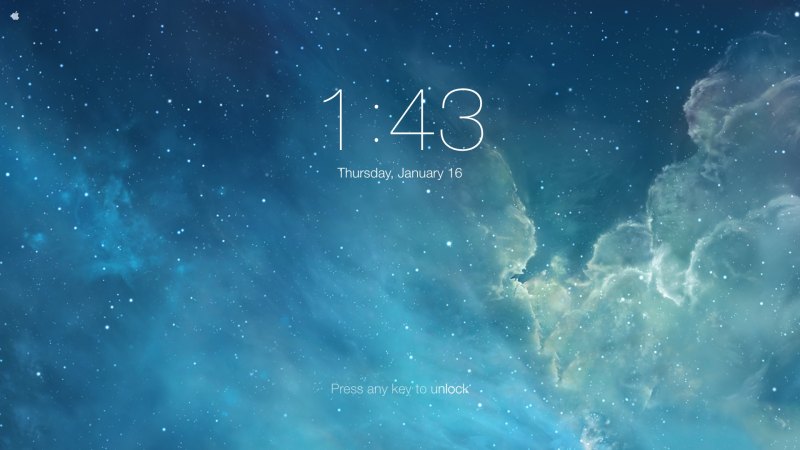Image resolution: width=800 pixels, height=450 pixels.
Task: Click the Apple logo icon
Action: pyautogui.click(x=14, y=16)
